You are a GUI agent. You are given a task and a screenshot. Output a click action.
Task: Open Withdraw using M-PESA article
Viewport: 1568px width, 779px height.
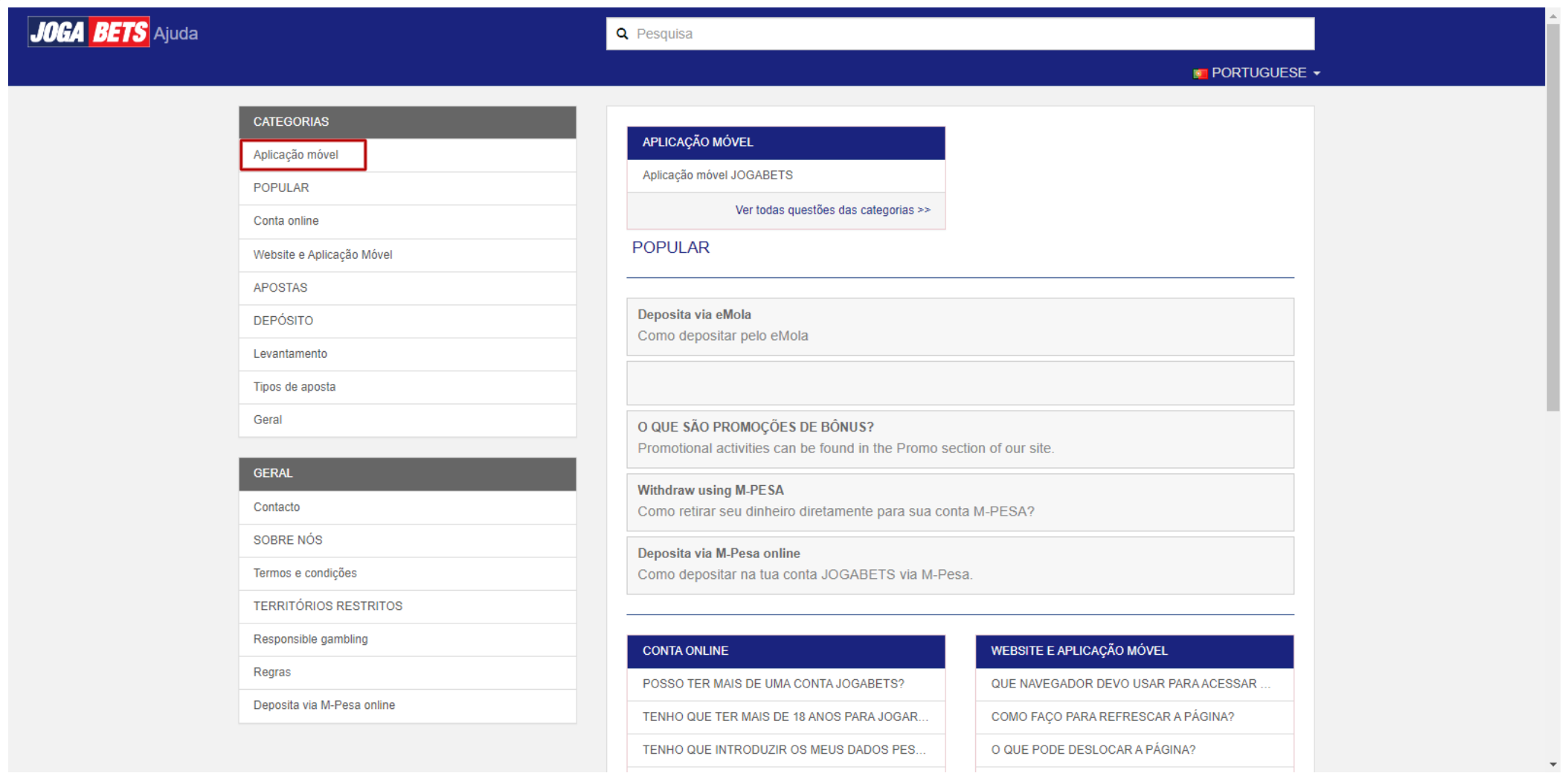[960, 502]
